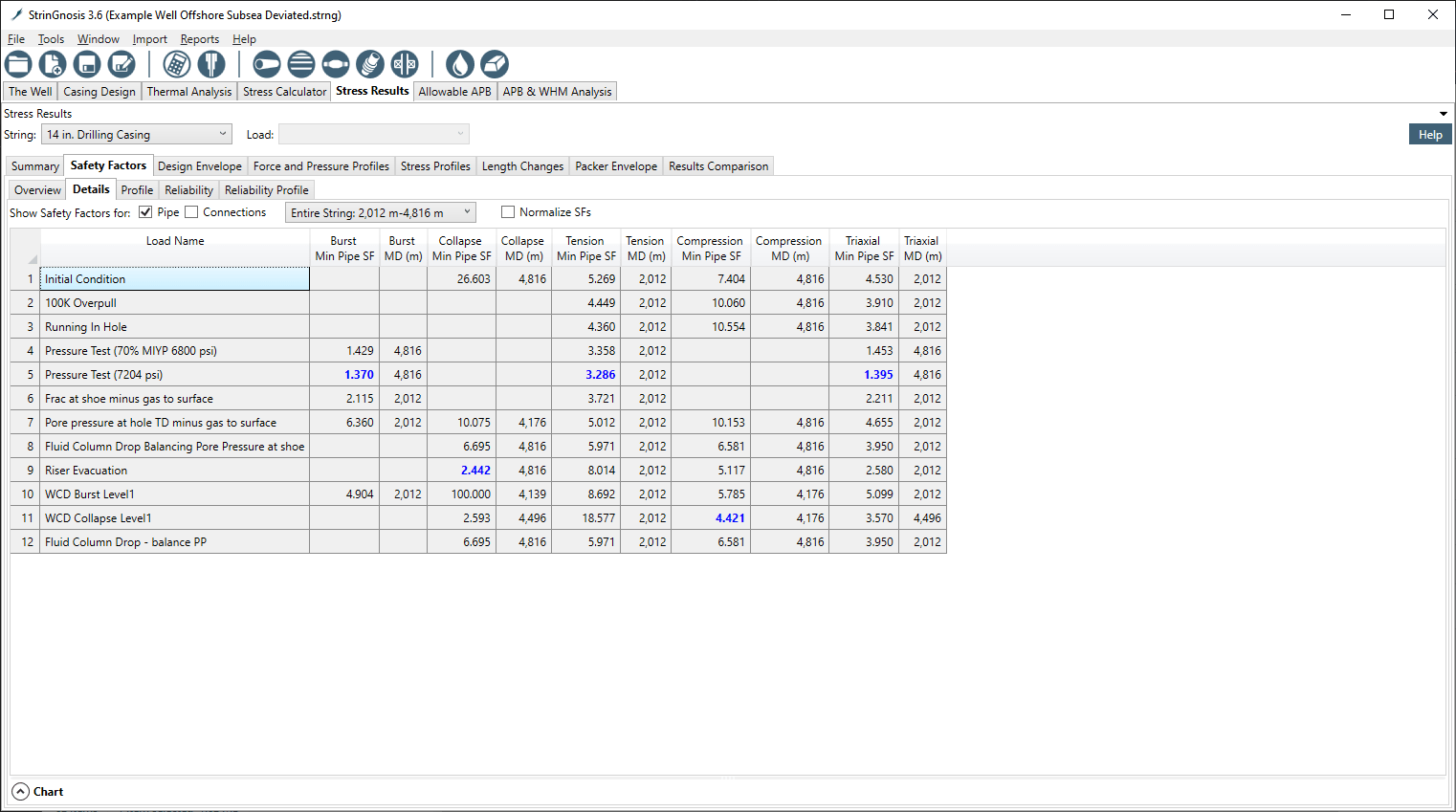
Task: Open the Reports menu
Action: coord(199,39)
